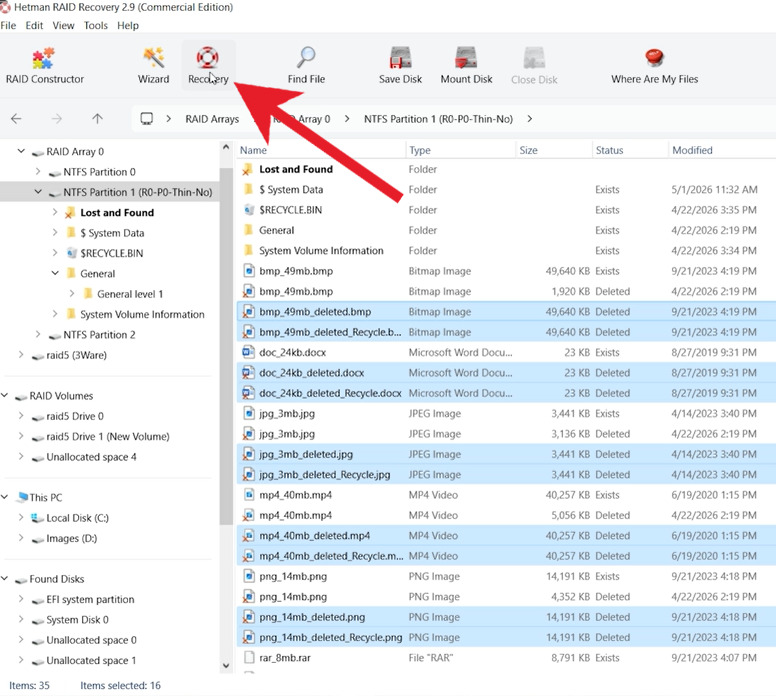Image resolution: width=776 pixels, height=696 pixels.
Task: Click the $RECYCLE.BIN icon in file list
Action: (248, 210)
